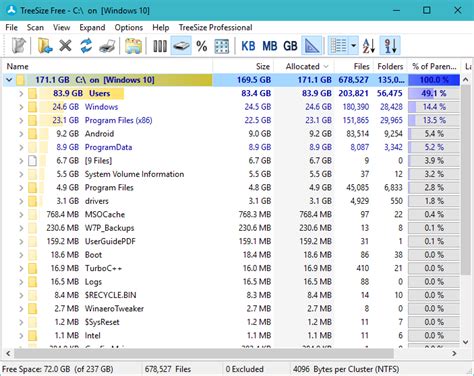Click the printer icon in the toolbar
Screen dimensions: 474x376
click(x=107, y=46)
